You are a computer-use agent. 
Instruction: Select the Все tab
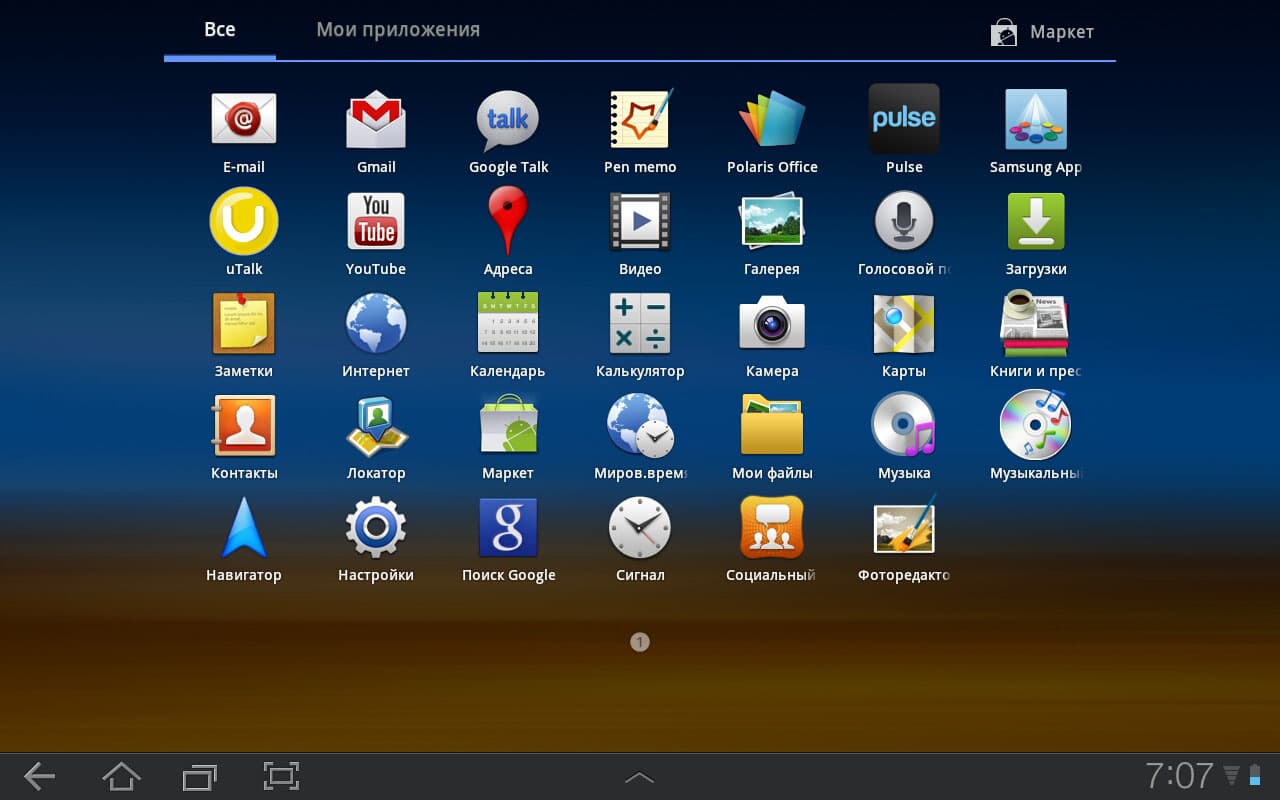(x=220, y=30)
